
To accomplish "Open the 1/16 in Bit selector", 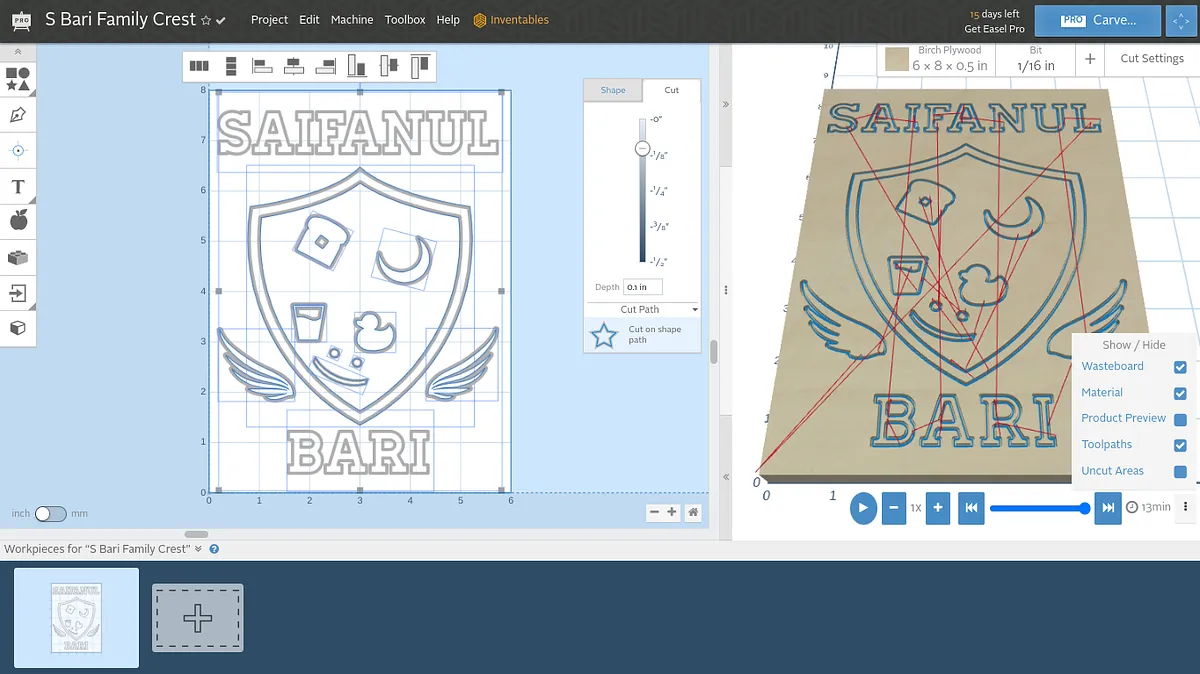I will point(1035,59).
